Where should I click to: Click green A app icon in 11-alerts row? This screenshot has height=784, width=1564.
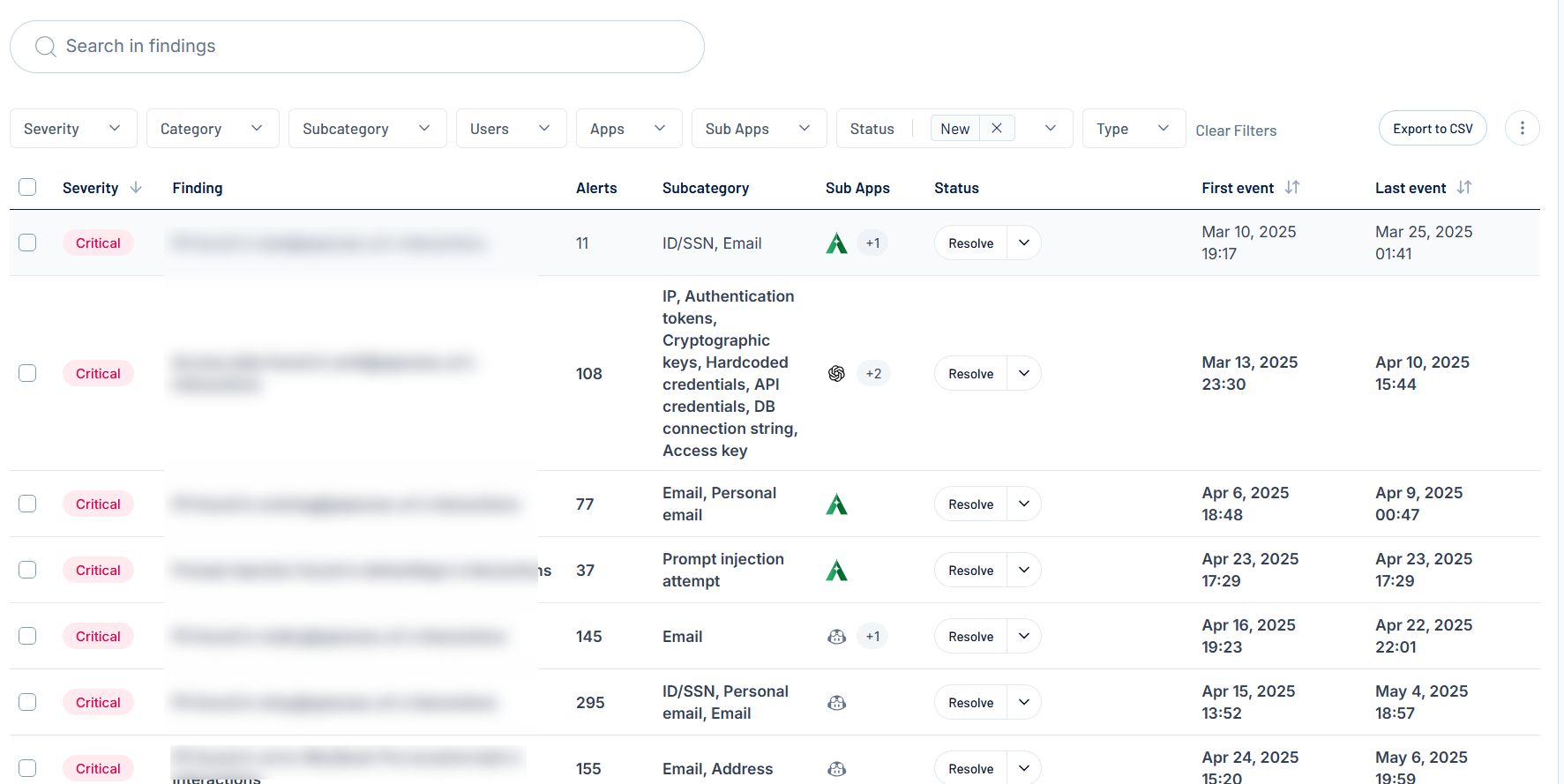click(x=836, y=243)
